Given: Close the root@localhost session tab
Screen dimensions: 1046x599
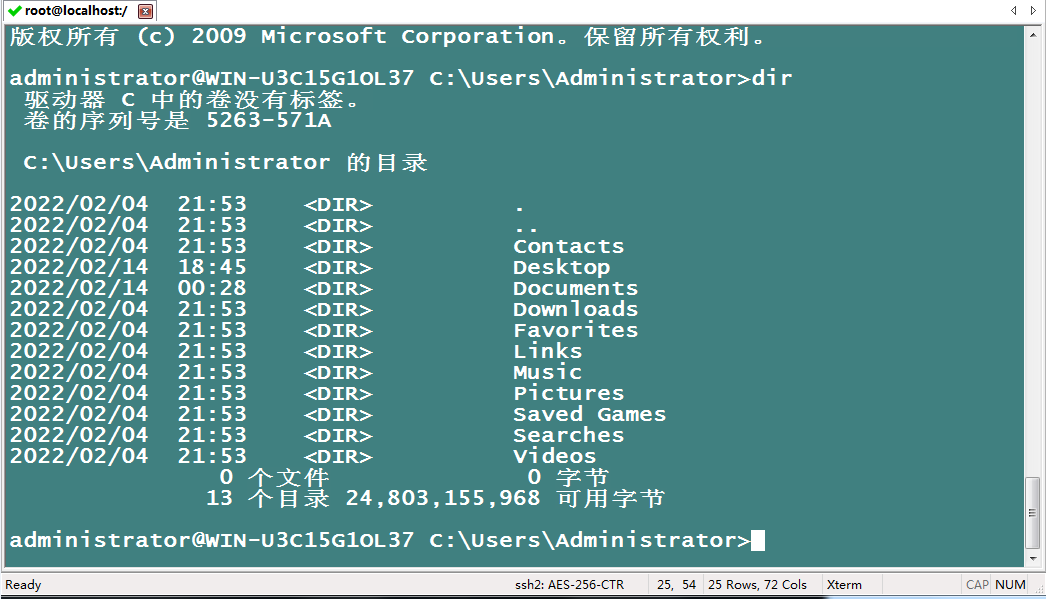Looking at the screenshot, I should click(x=146, y=11).
